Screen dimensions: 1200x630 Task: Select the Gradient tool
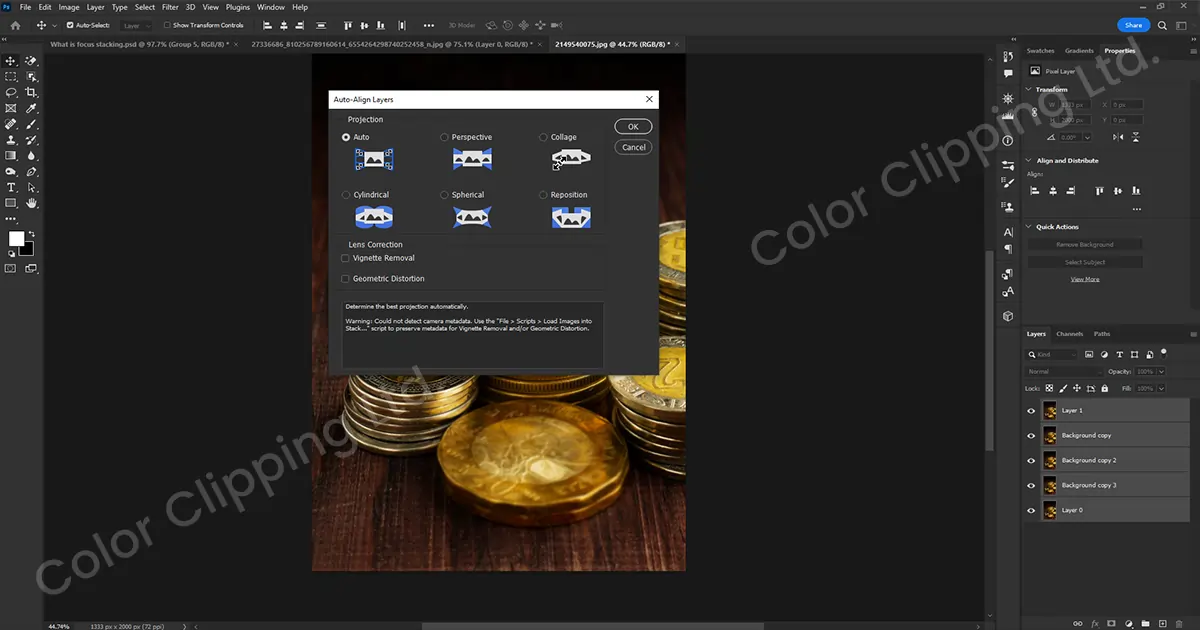point(11,156)
